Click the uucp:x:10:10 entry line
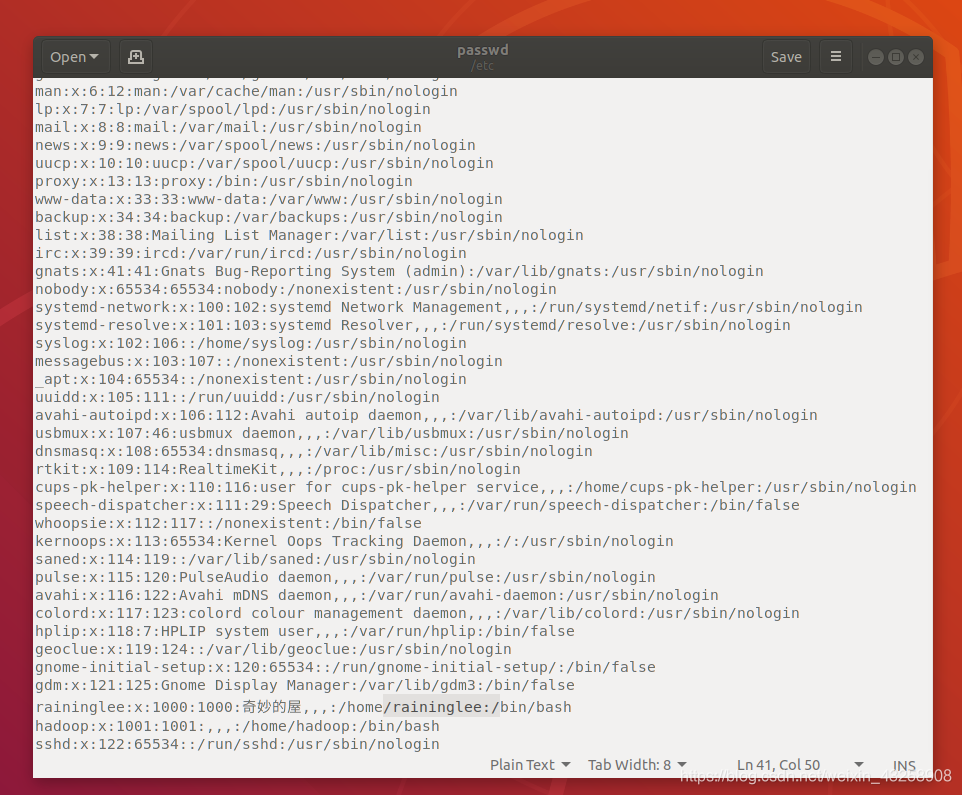 [x=264, y=163]
